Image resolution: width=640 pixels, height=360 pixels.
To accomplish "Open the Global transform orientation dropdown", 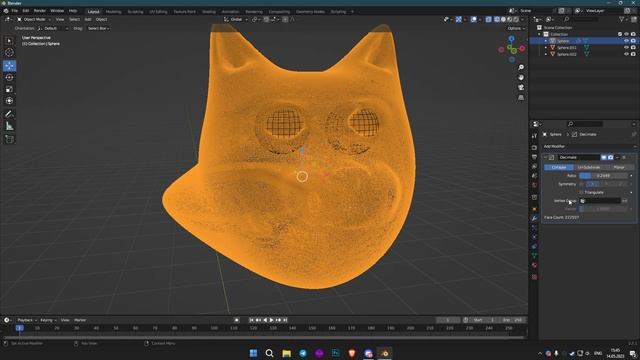I will pos(236,19).
